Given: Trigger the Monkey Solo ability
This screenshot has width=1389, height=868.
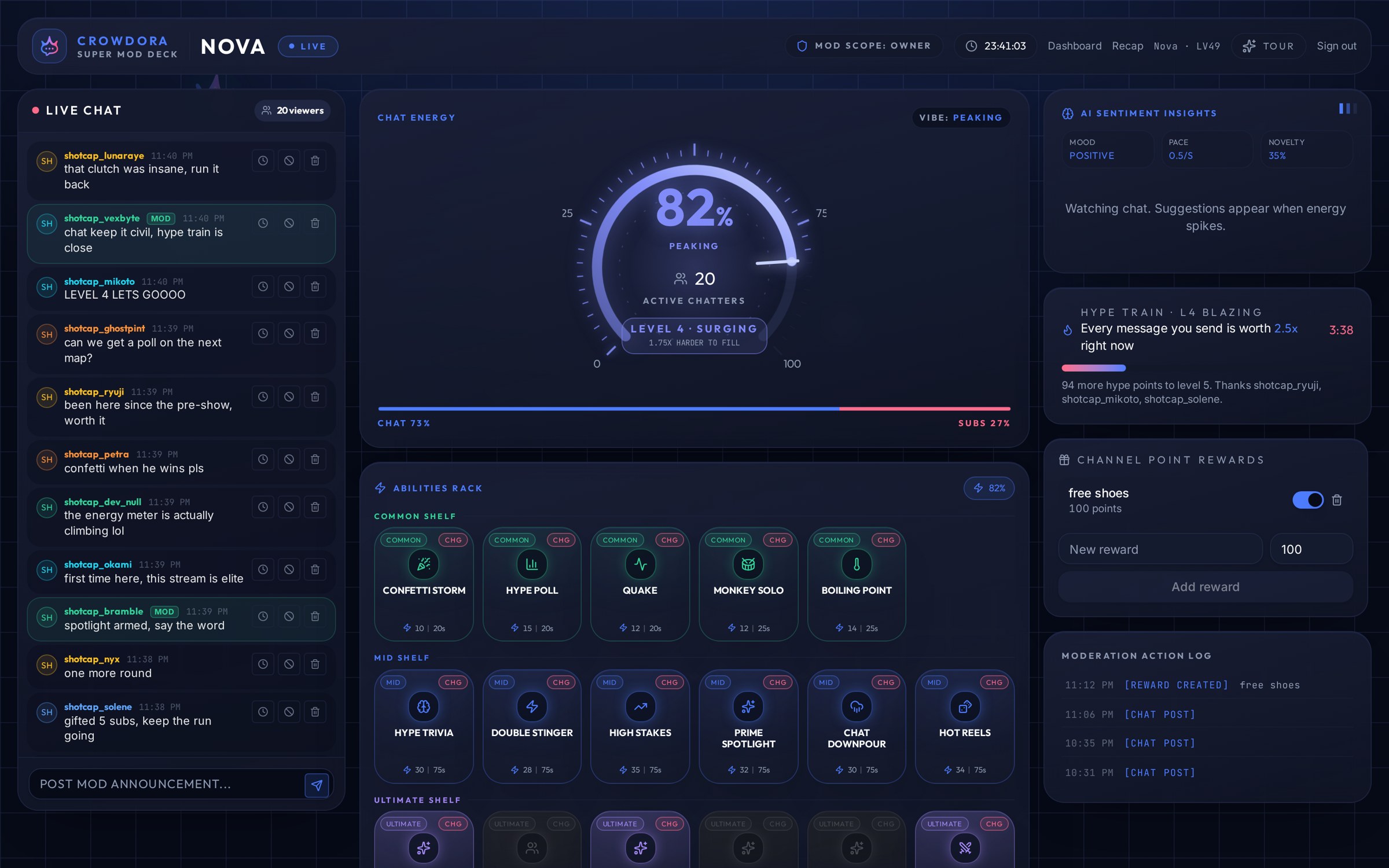Looking at the screenshot, I should [748, 584].
